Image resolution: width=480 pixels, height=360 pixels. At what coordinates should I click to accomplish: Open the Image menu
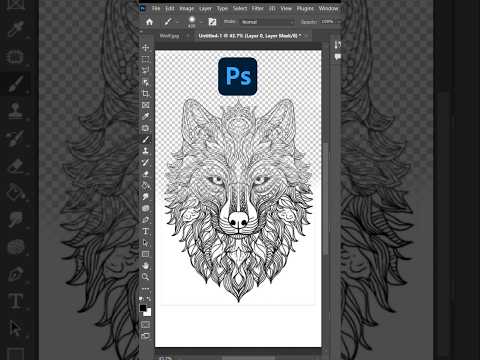[x=187, y=8]
